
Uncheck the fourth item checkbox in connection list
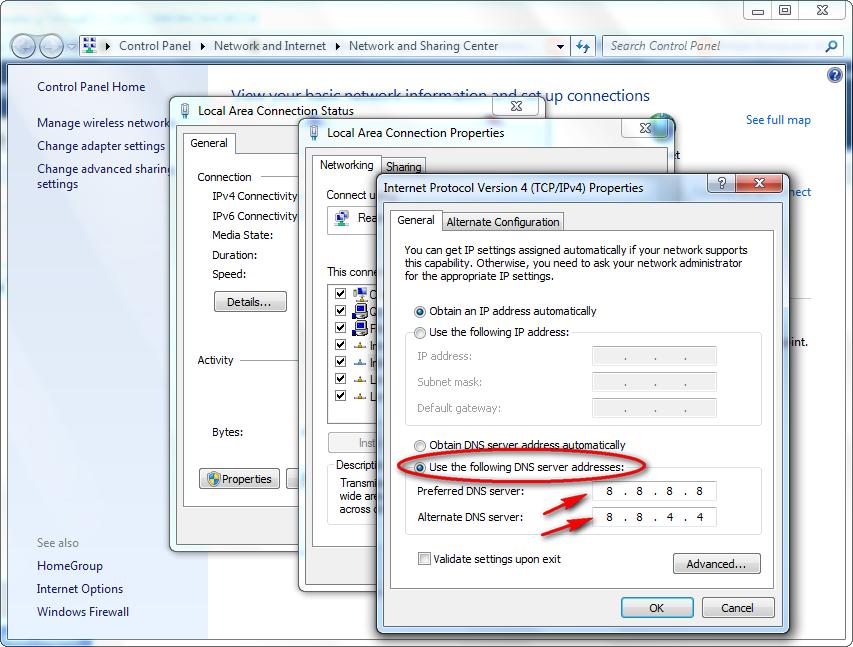(x=341, y=344)
